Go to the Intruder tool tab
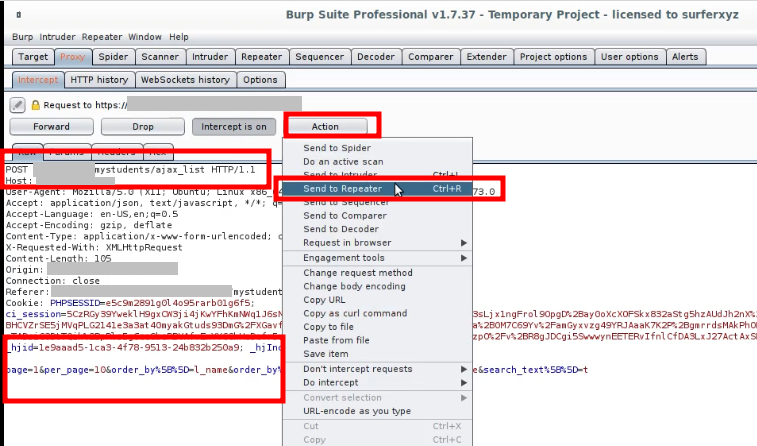This screenshot has width=757, height=446. click(210, 56)
